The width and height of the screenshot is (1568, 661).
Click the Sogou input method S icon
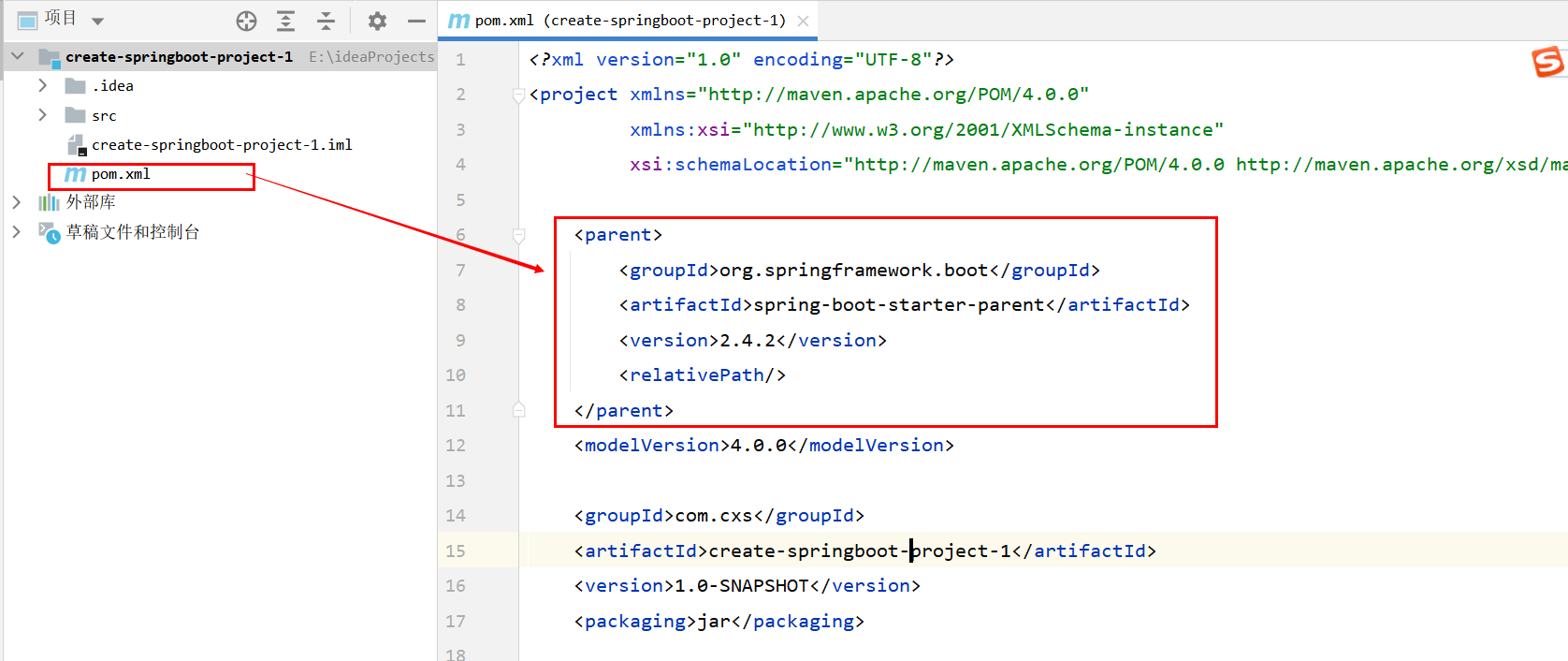[x=1548, y=62]
